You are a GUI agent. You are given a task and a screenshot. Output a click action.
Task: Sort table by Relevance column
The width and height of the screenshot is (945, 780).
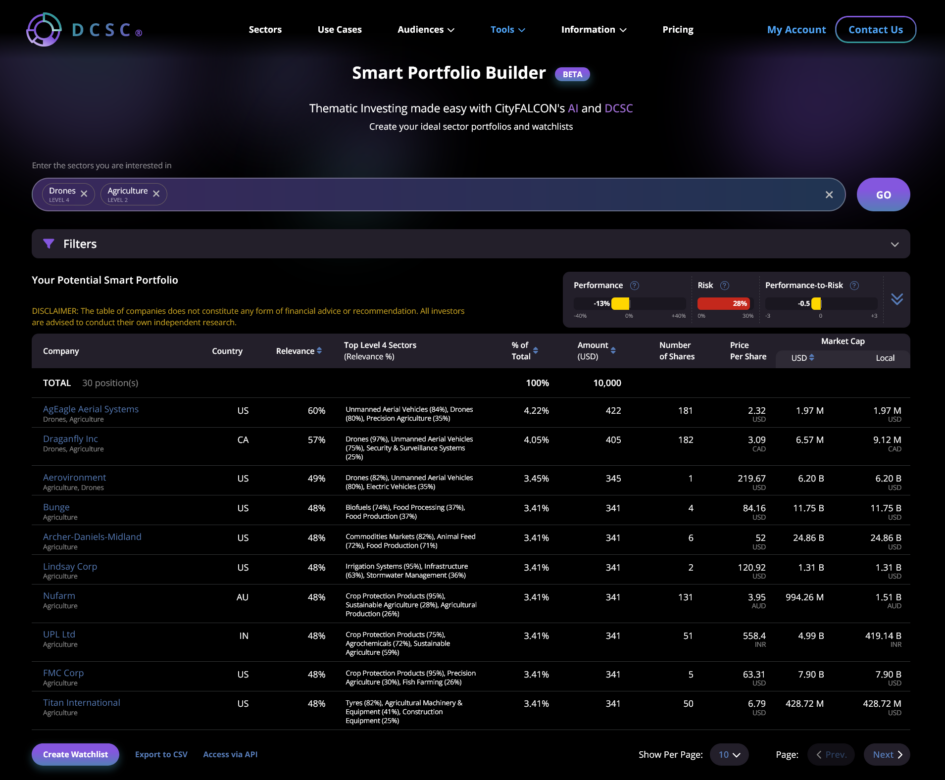pos(319,351)
